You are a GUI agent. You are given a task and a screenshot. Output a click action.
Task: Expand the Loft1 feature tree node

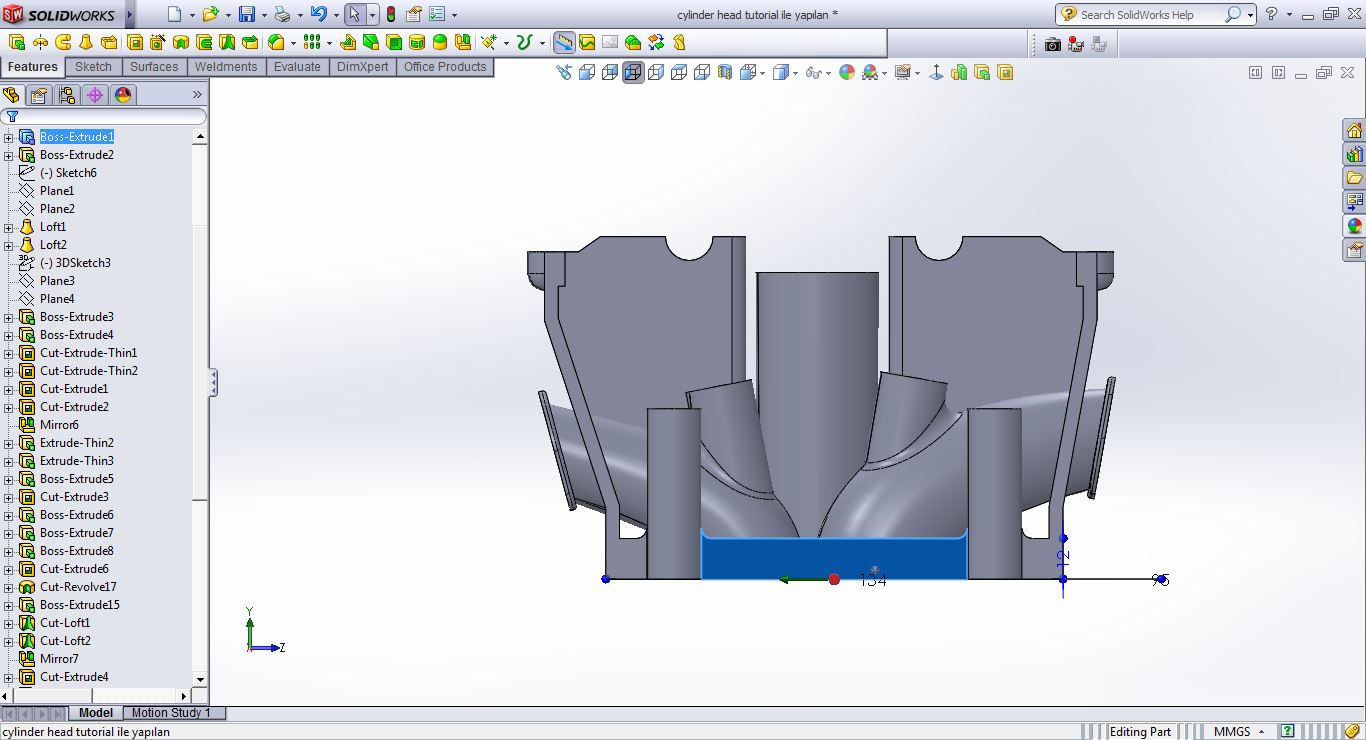[9, 227]
